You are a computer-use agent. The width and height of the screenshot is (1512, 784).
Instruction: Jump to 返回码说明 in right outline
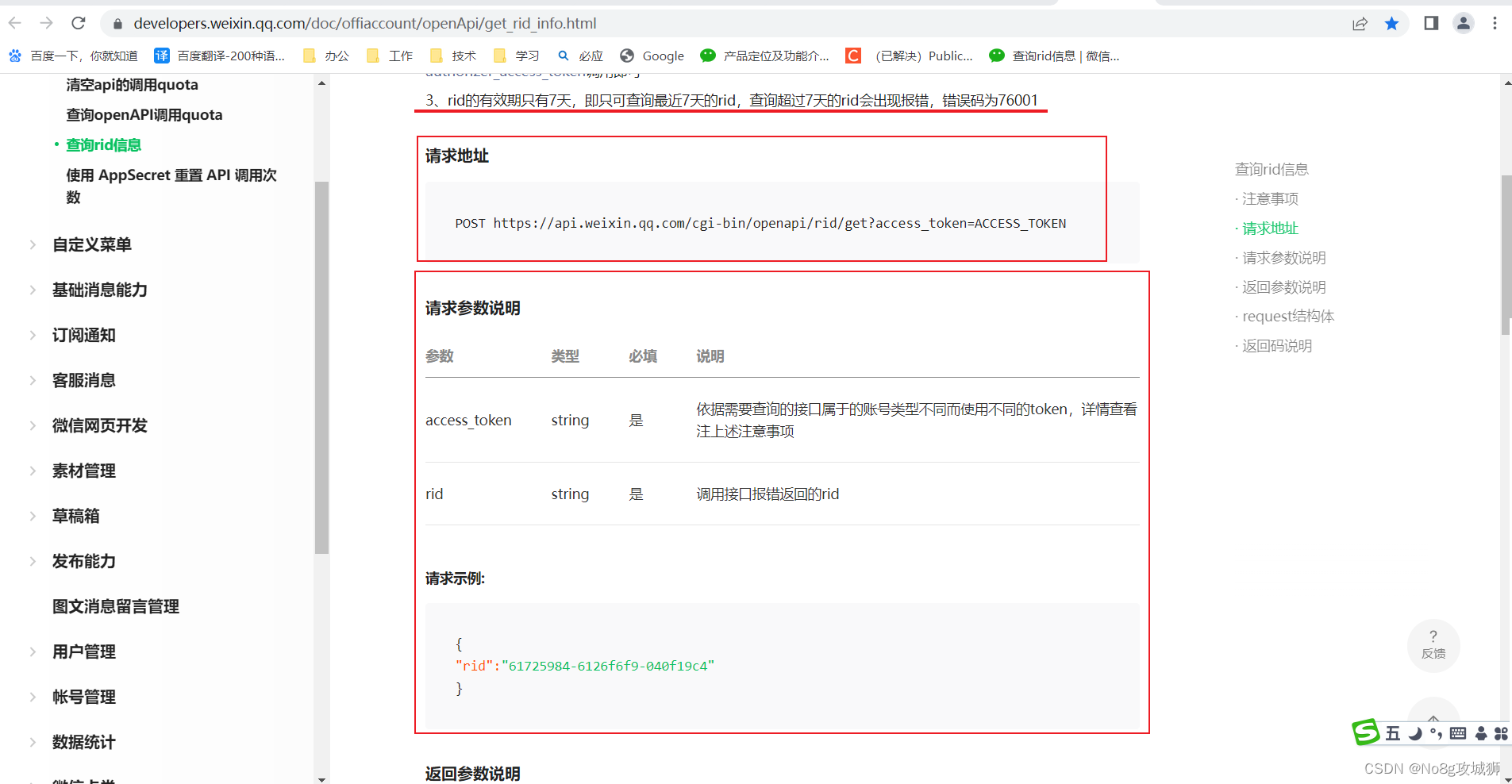coord(1277,346)
